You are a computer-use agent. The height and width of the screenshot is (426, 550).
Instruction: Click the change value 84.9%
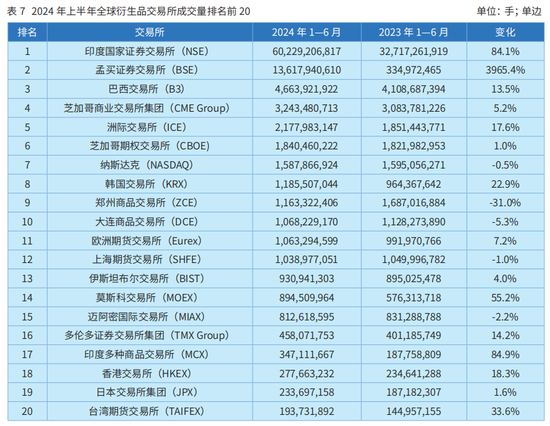click(x=505, y=354)
